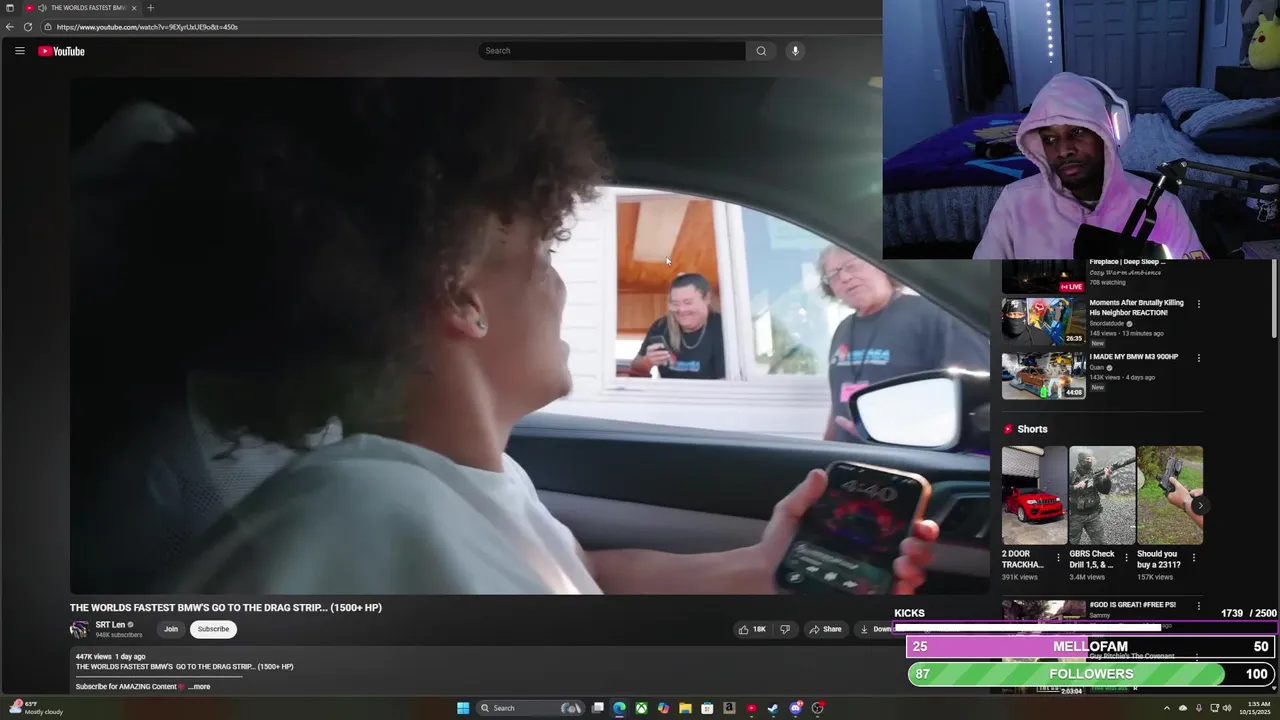Image resolution: width=1280 pixels, height=720 pixels.
Task: Click the browser address bar URL
Action: [147, 27]
